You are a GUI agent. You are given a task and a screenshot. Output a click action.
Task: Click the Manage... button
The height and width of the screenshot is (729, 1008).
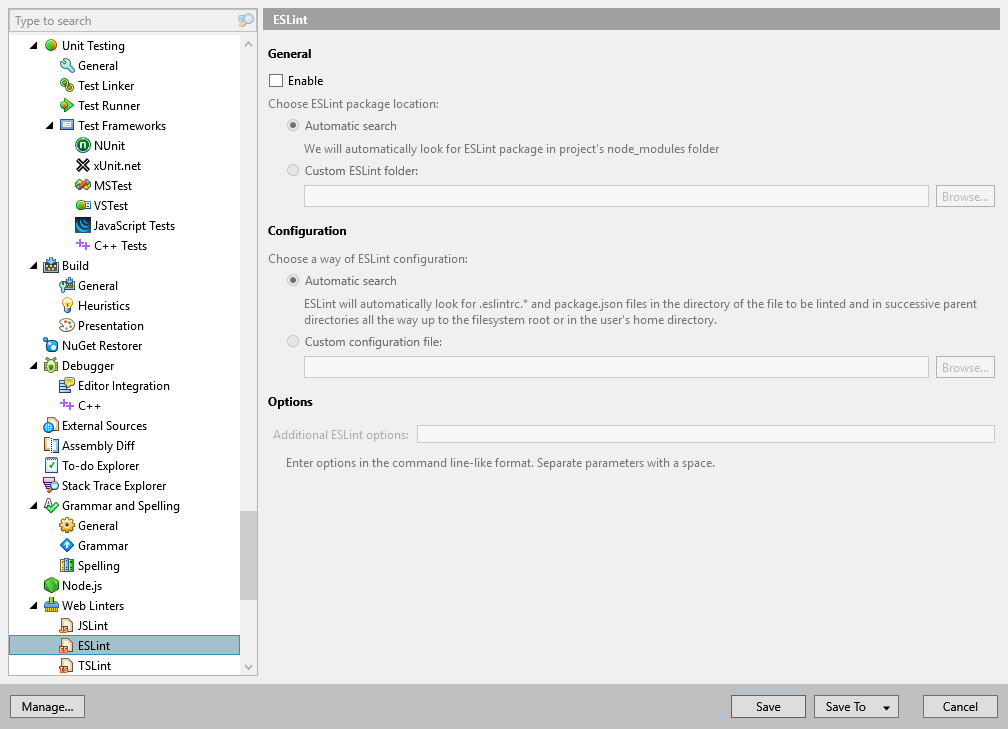coord(47,706)
